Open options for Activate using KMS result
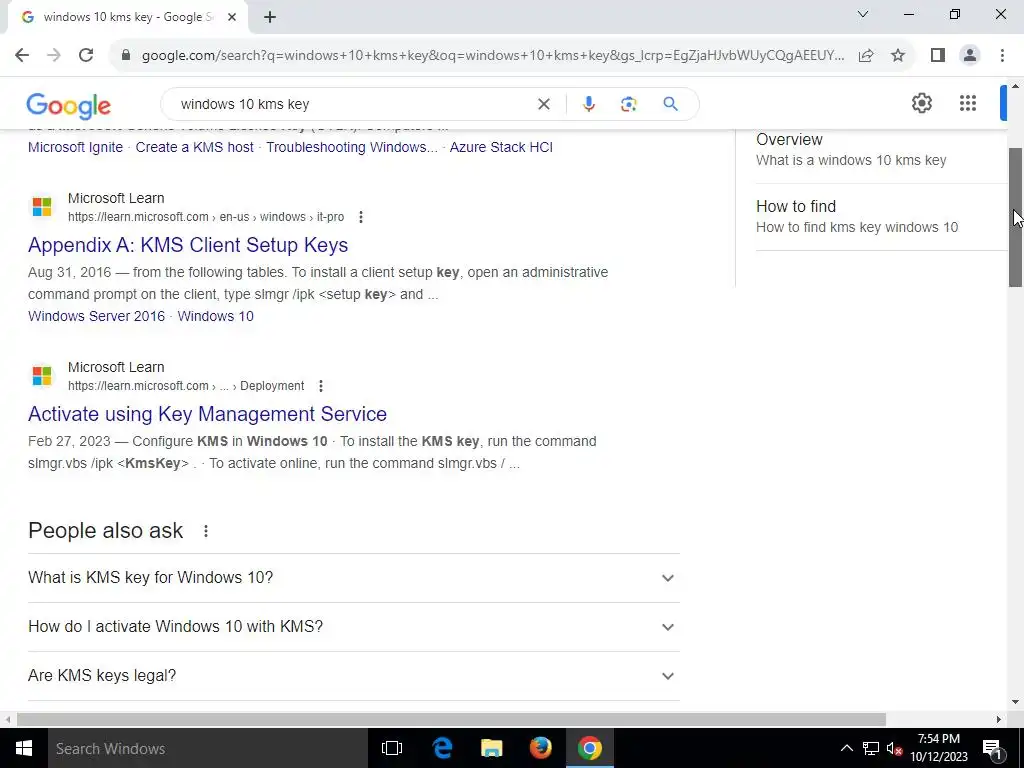The image size is (1024, 768). (x=321, y=386)
